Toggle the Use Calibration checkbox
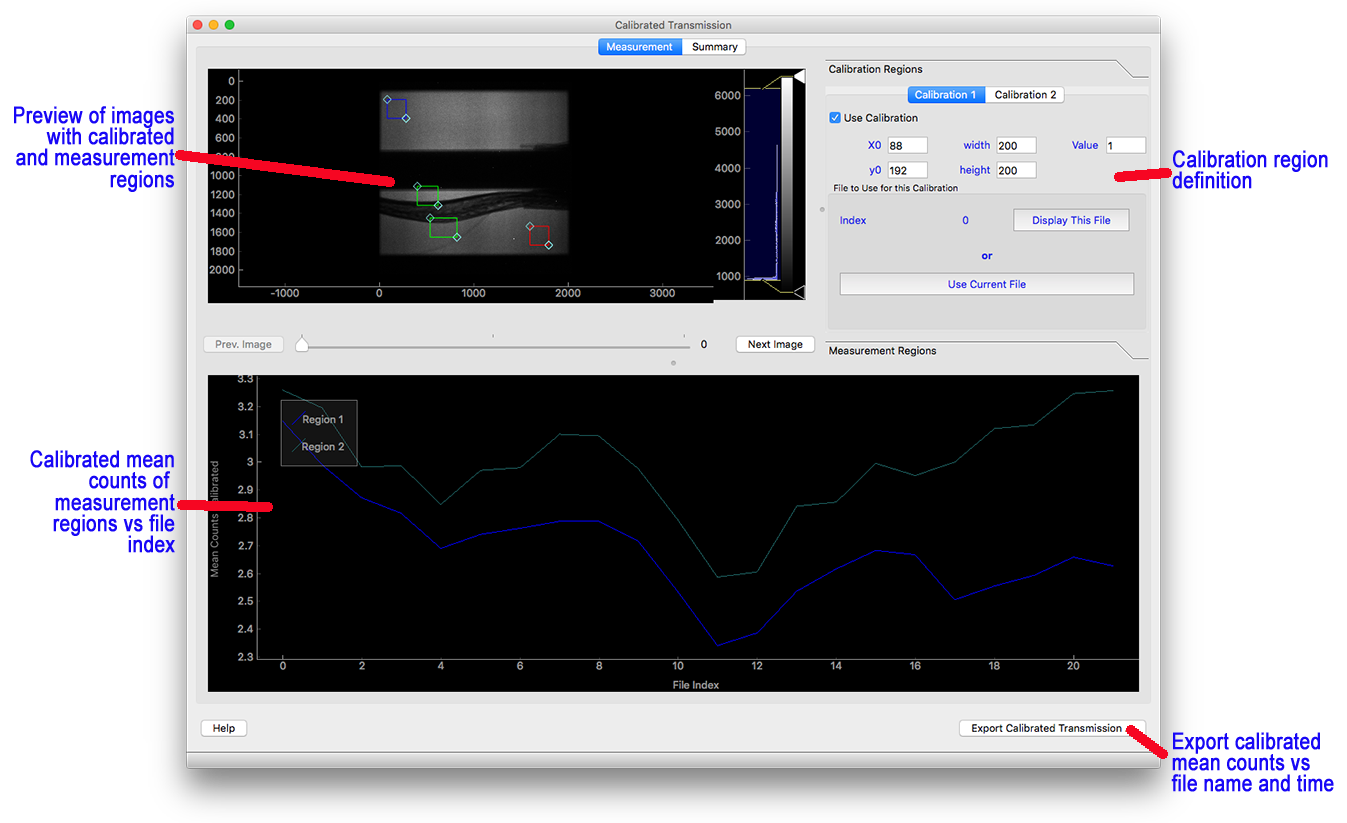This screenshot has height=823, width=1347. [x=836, y=118]
